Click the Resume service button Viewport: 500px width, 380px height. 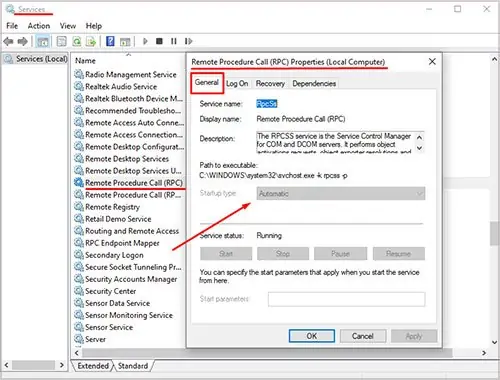click(399, 254)
